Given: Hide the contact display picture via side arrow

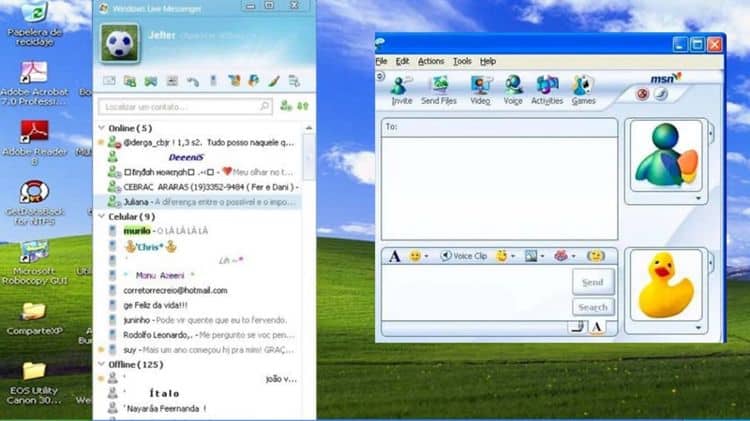Looking at the screenshot, I should (x=711, y=134).
